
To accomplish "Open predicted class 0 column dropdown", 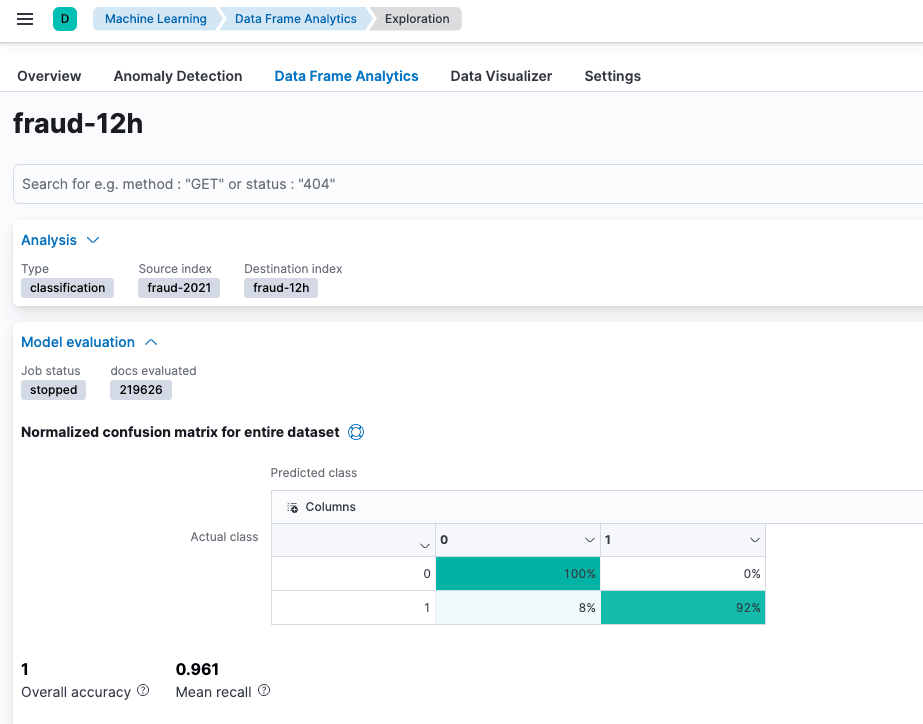I will [589, 540].
